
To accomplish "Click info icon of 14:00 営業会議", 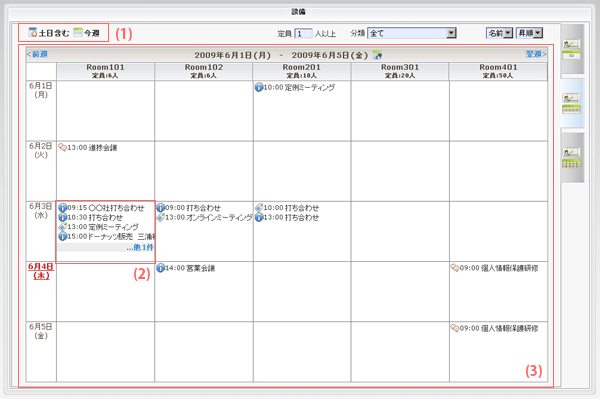I will point(161,268).
